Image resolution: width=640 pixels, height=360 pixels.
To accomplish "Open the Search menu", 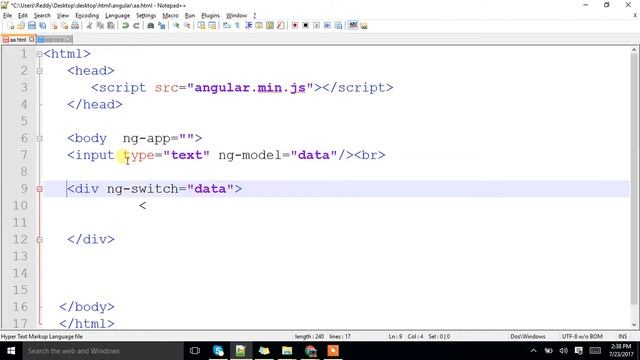I will point(42,16).
